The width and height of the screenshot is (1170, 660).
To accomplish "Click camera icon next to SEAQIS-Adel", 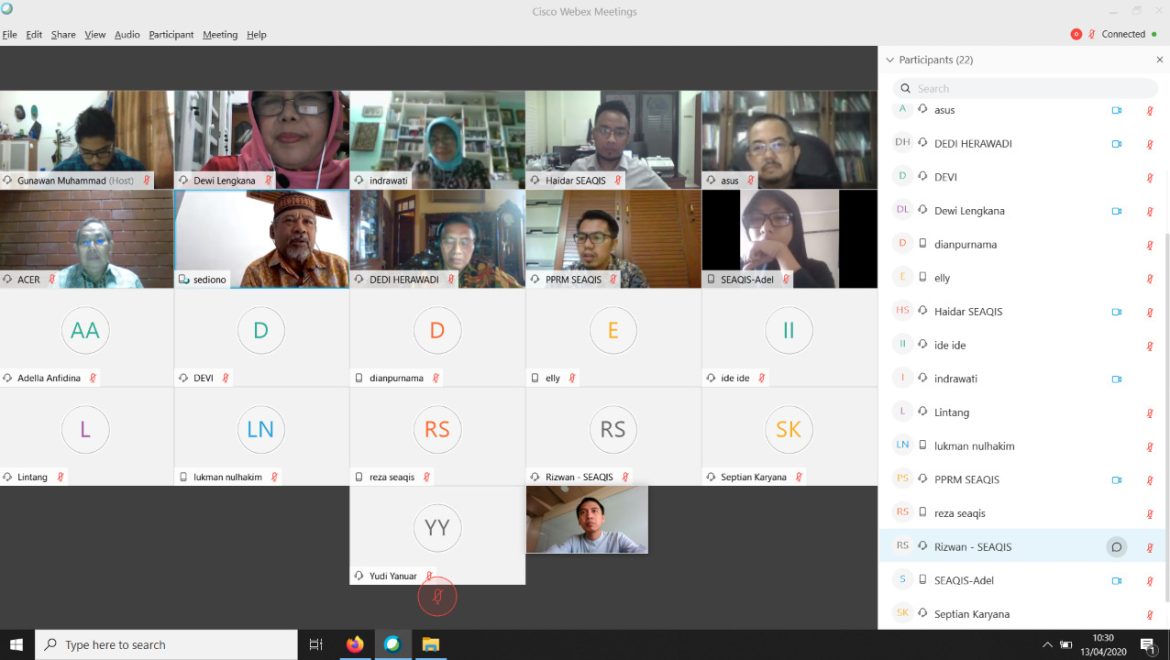I will [x=1116, y=581].
